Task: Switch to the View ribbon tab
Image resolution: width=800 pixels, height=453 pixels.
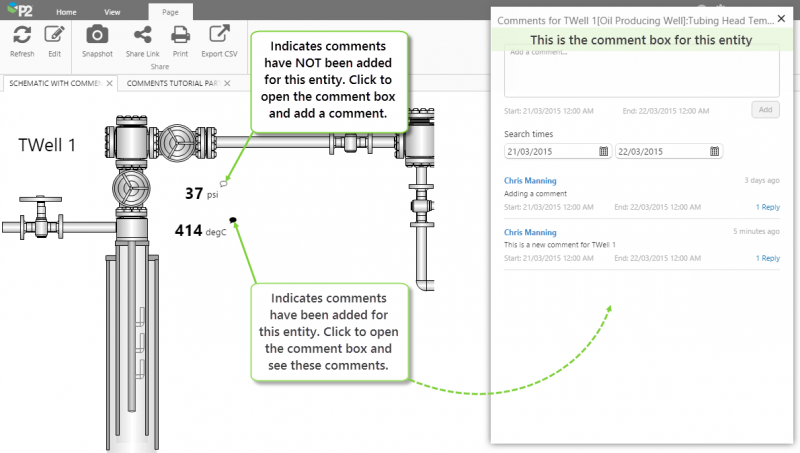Action: point(112,12)
